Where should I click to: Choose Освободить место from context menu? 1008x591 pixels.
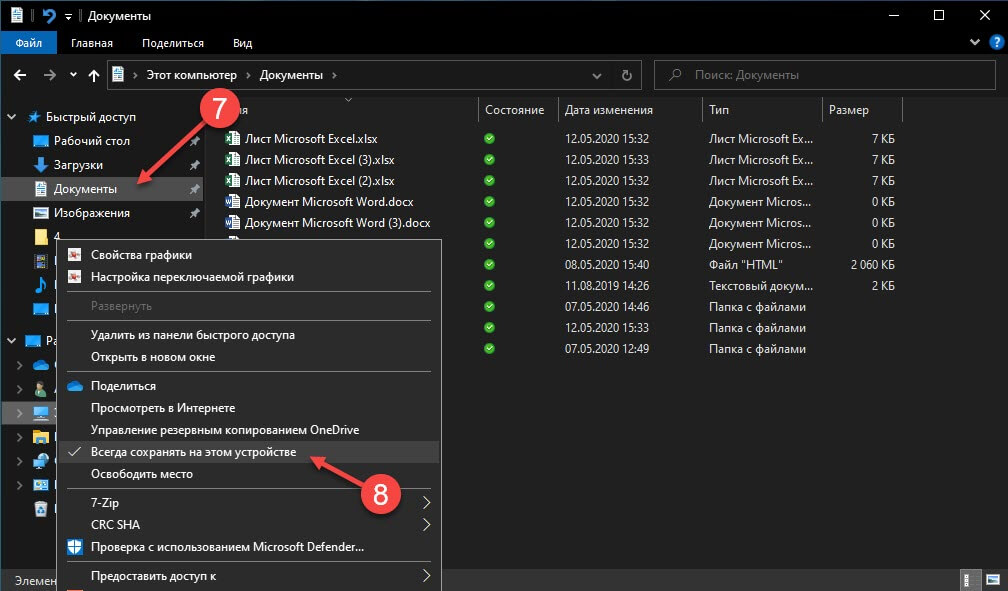141,474
